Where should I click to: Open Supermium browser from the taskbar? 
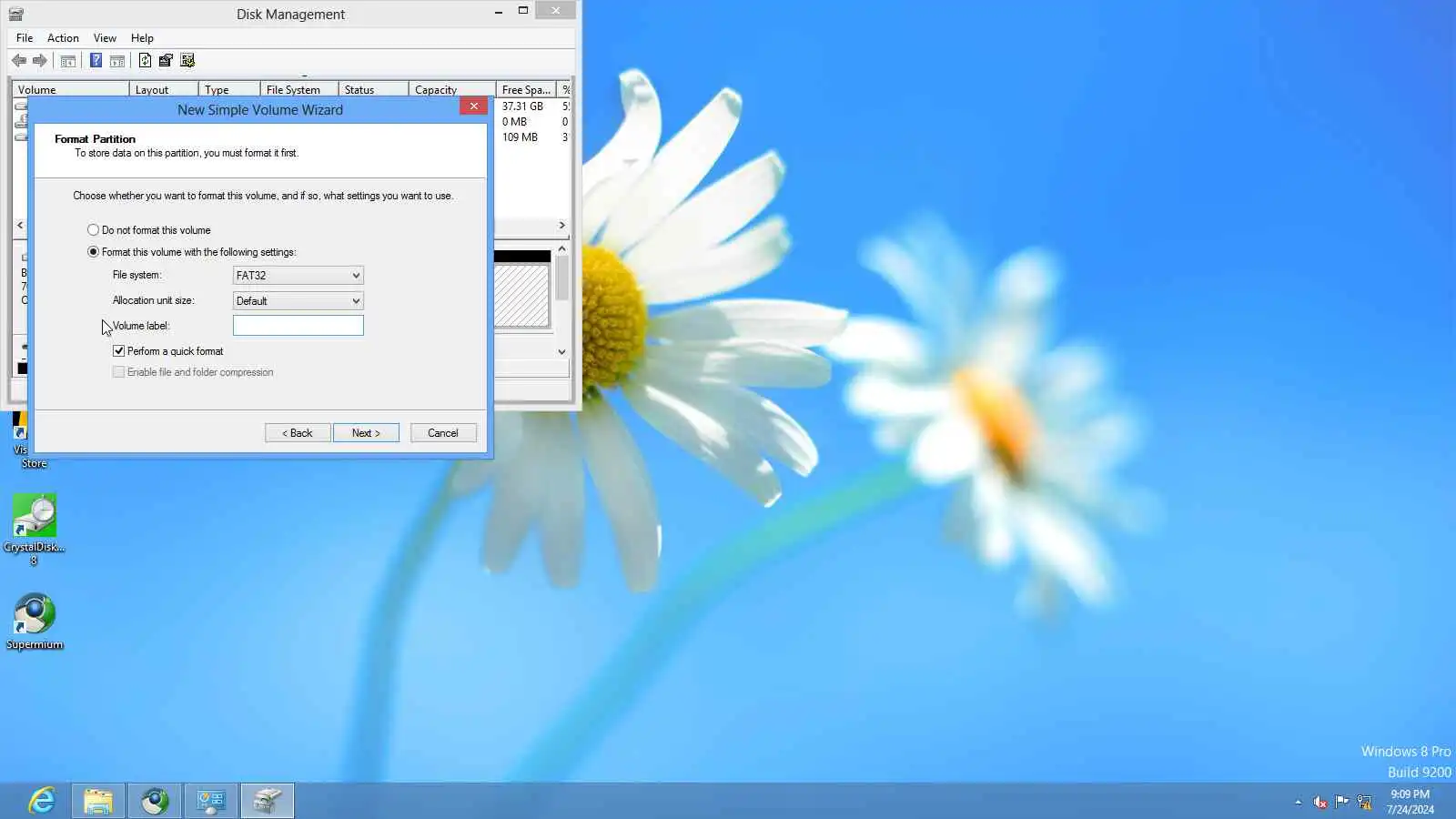tap(155, 801)
